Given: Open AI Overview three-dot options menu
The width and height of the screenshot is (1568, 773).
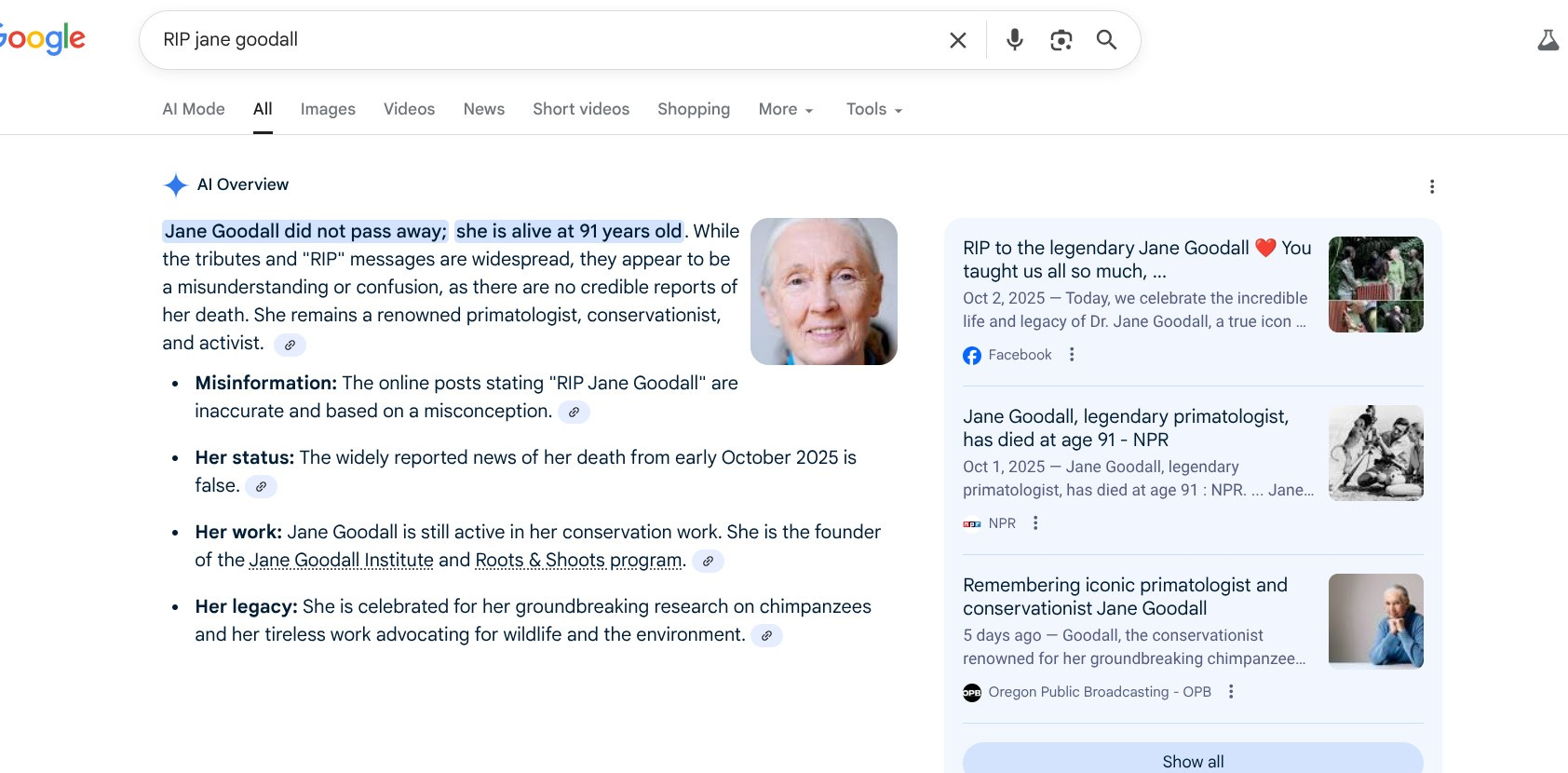Looking at the screenshot, I should [x=1432, y=186].
